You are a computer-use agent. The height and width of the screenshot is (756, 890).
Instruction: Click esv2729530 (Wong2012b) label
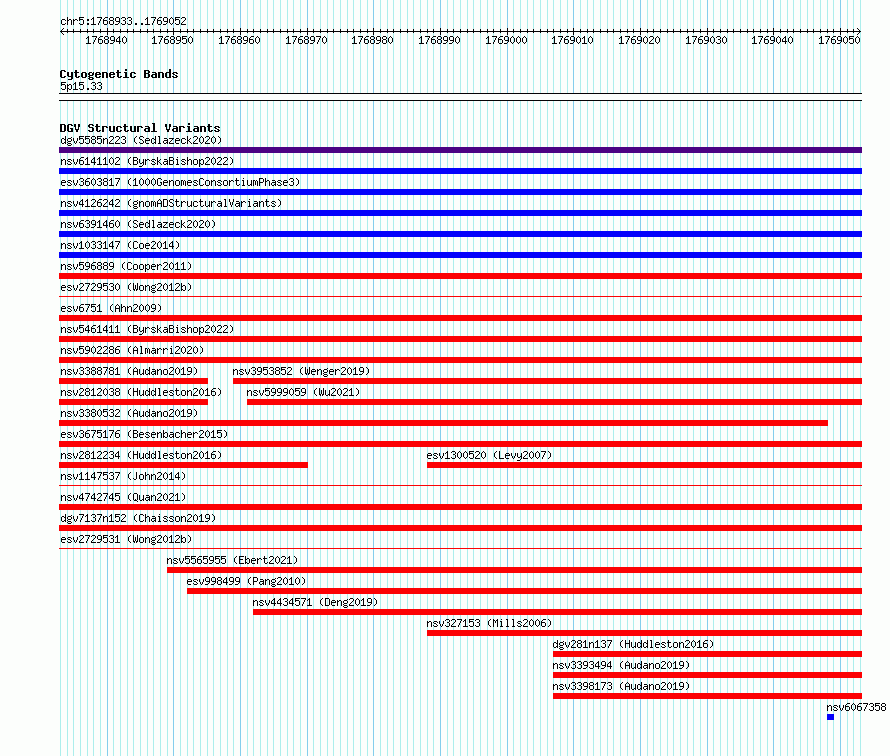coord(126,287)
